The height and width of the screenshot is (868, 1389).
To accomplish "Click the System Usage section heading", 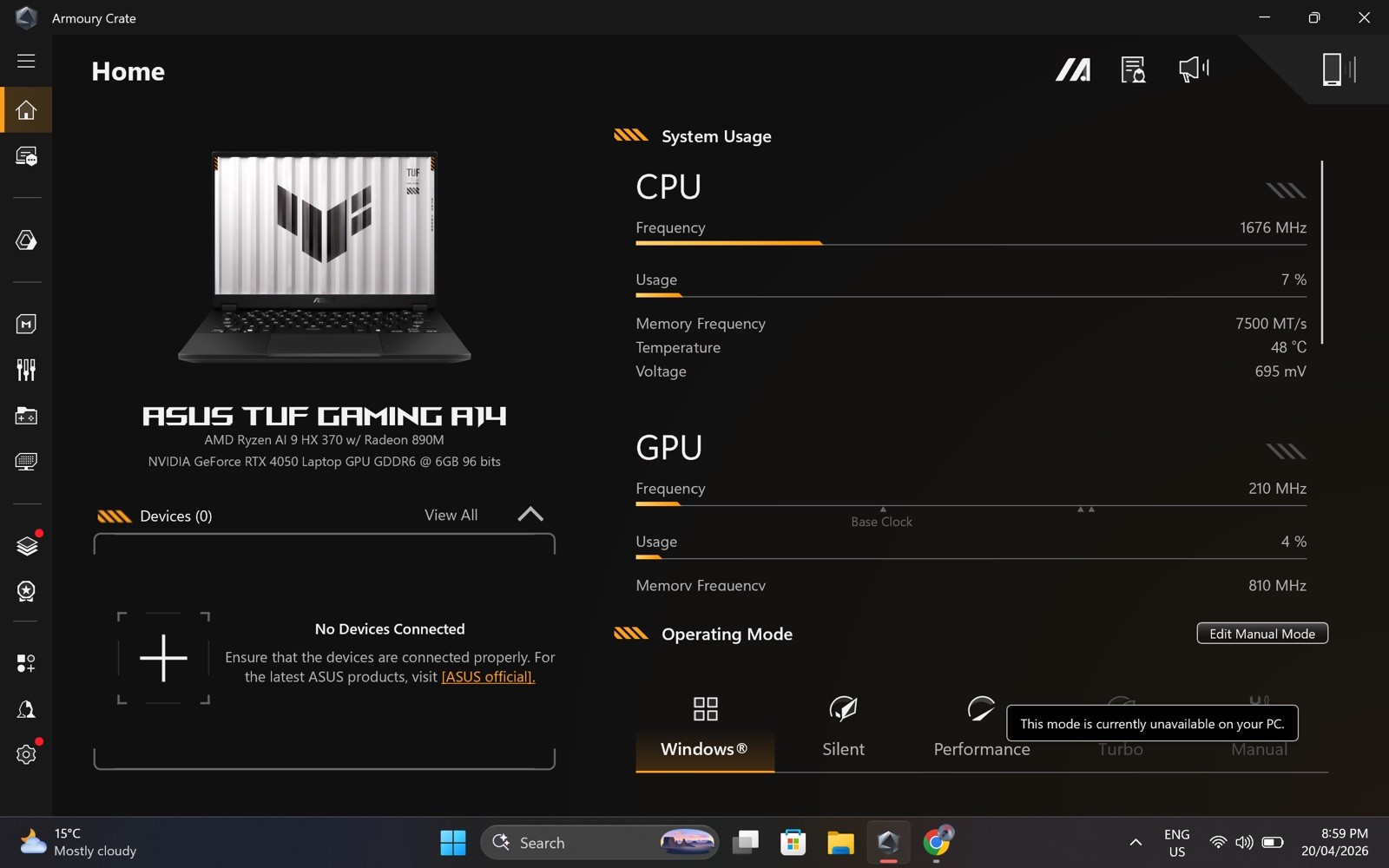I will pos(716,136).
